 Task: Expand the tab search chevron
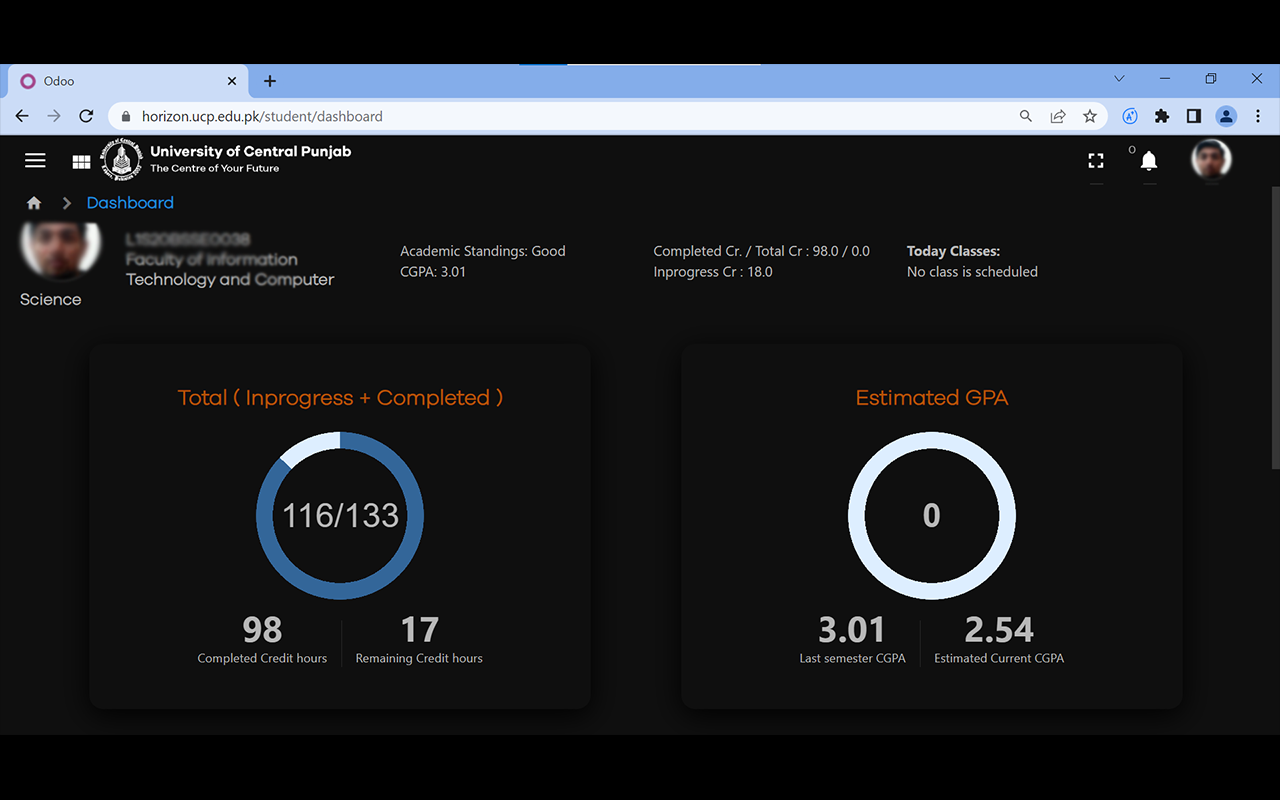pyautogui.click(x=1119, y=79)
